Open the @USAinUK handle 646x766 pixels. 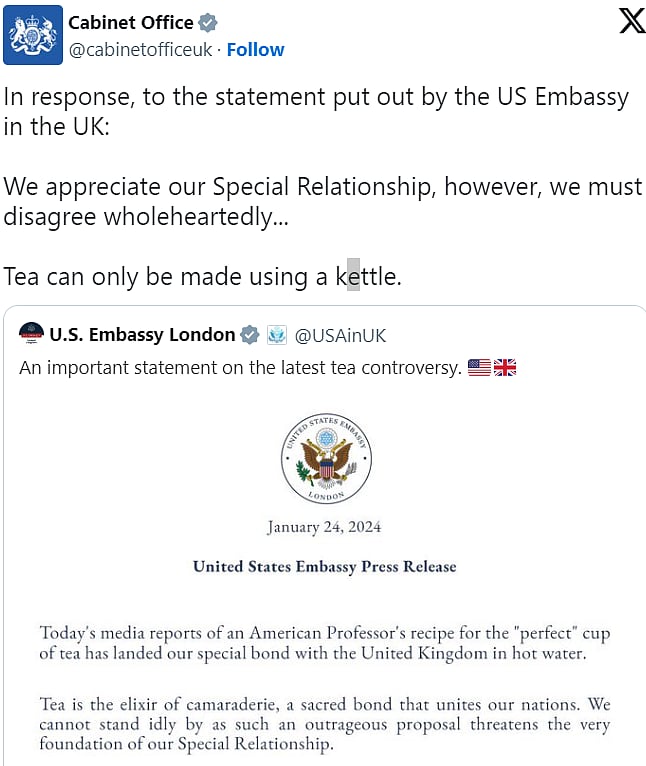(x=340, y=335)
